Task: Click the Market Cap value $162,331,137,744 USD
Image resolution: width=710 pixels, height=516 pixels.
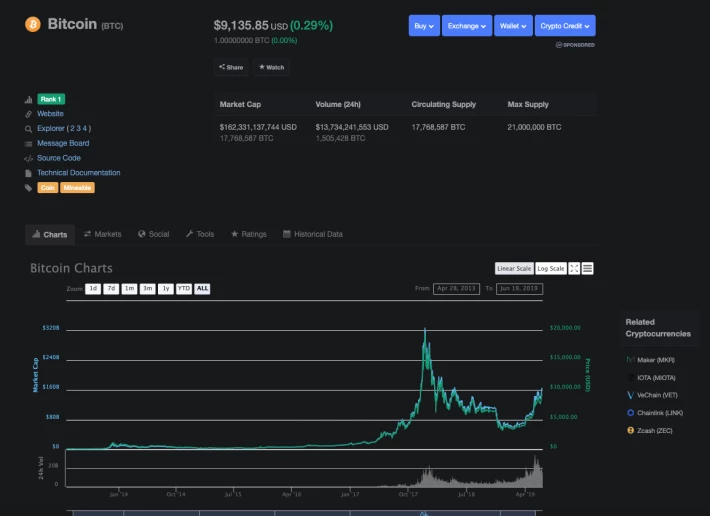Action: click(x=258, y=127)
